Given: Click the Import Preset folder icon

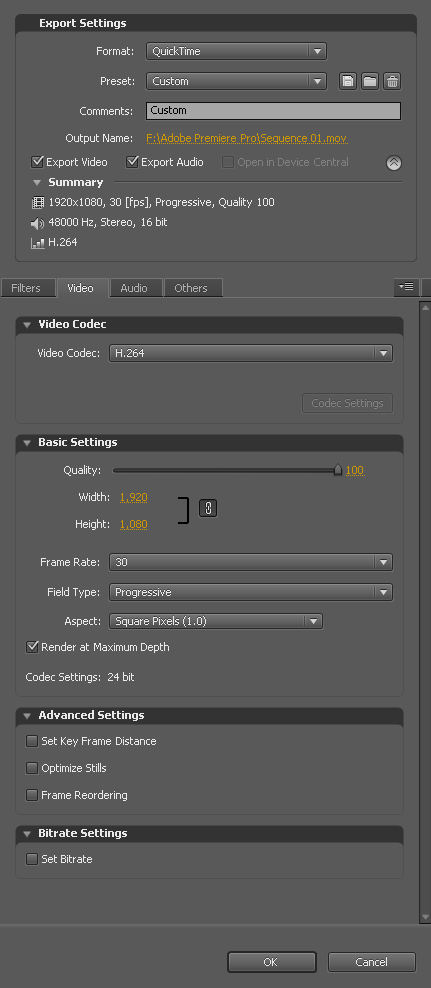Looking at the screenshot, I should [370, 81].
